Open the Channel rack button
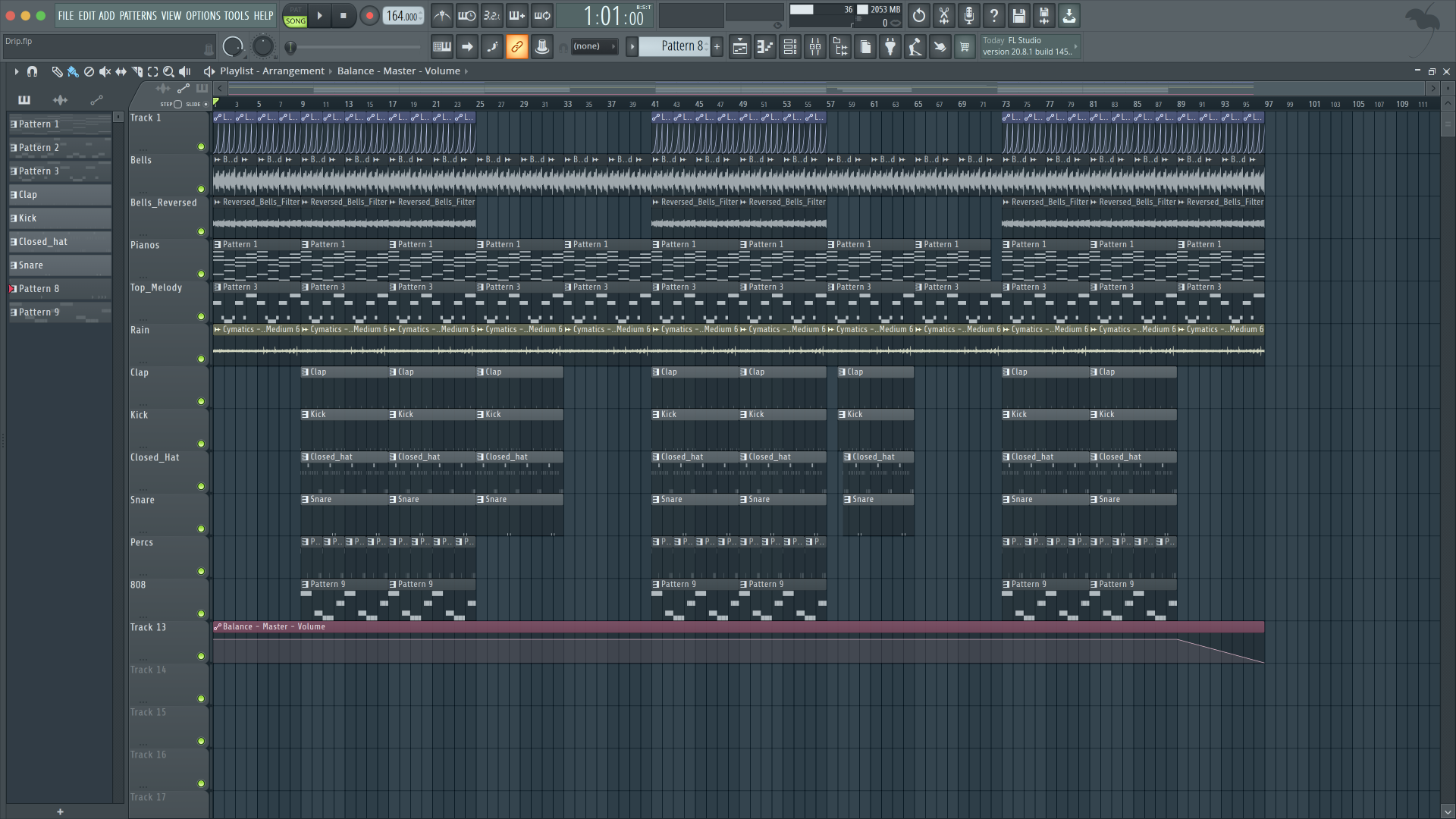Viewport: 1456px width, 819px height. 790,47
